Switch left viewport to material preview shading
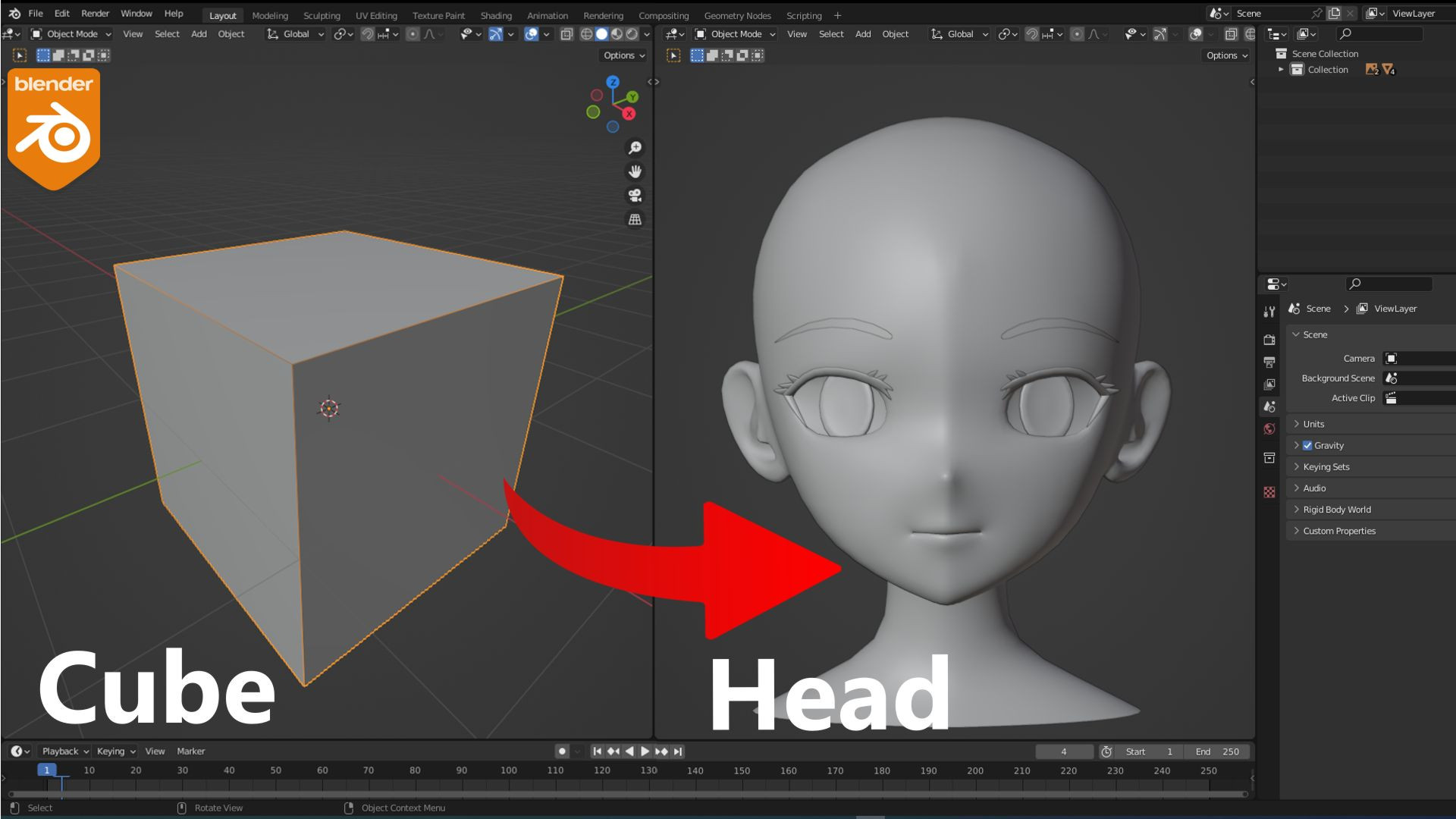This screenshot has height=819, width=1456. [617, 34]
